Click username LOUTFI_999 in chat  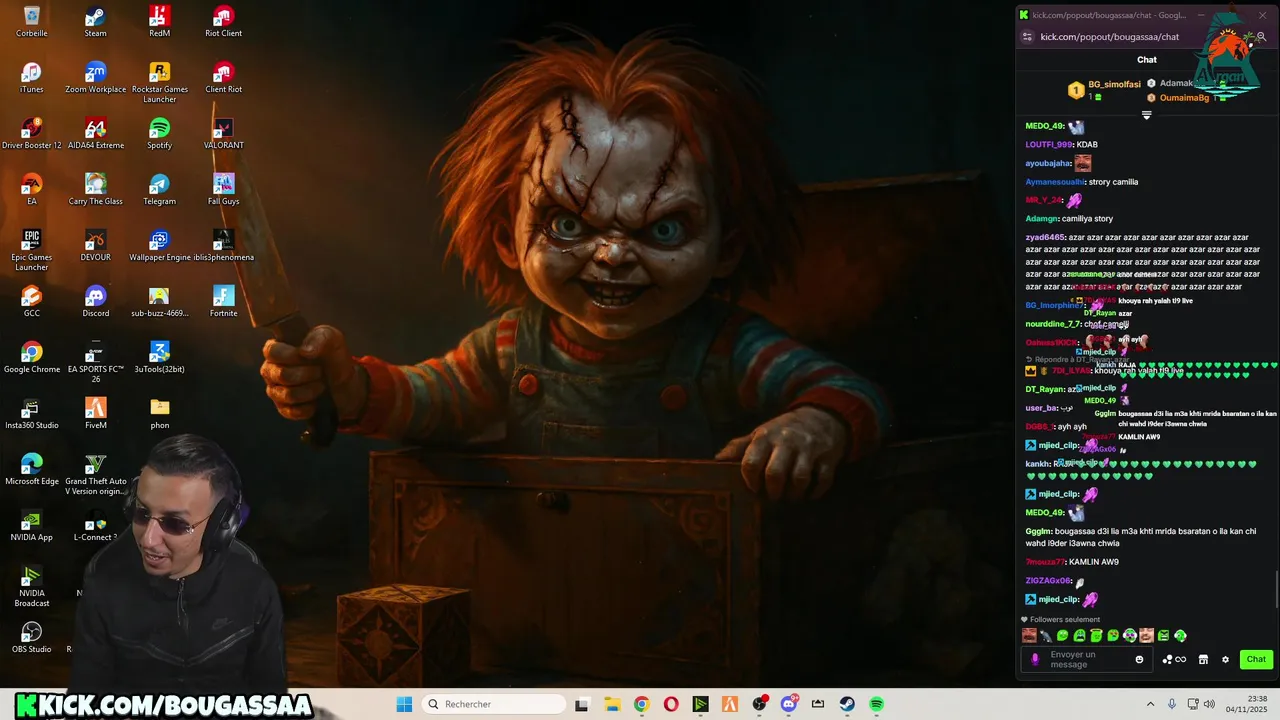click(1049, 144)
